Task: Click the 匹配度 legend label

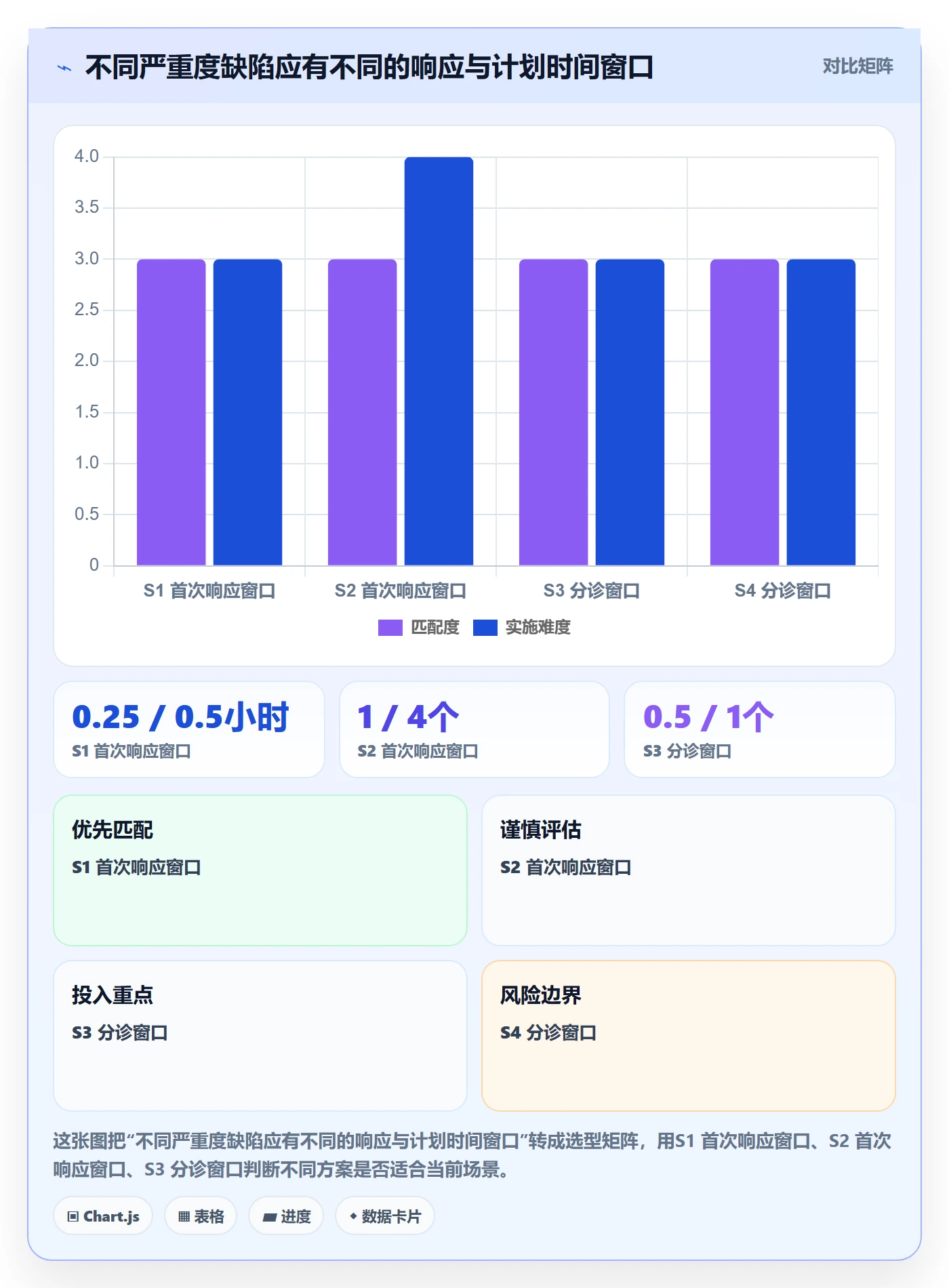Action: pos(435,628)
